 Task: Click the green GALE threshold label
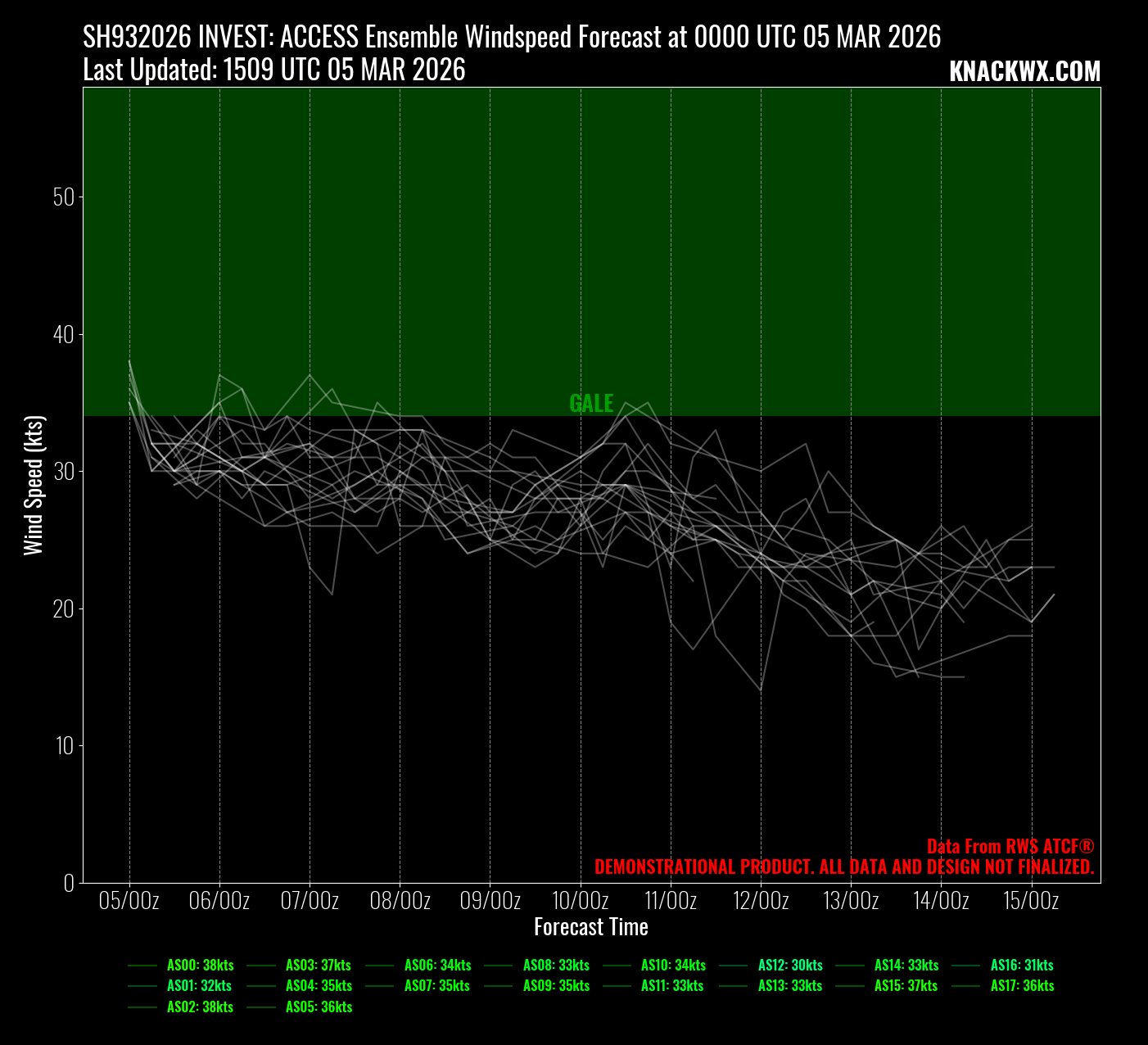pyautogui.click(x=591, y=403)
